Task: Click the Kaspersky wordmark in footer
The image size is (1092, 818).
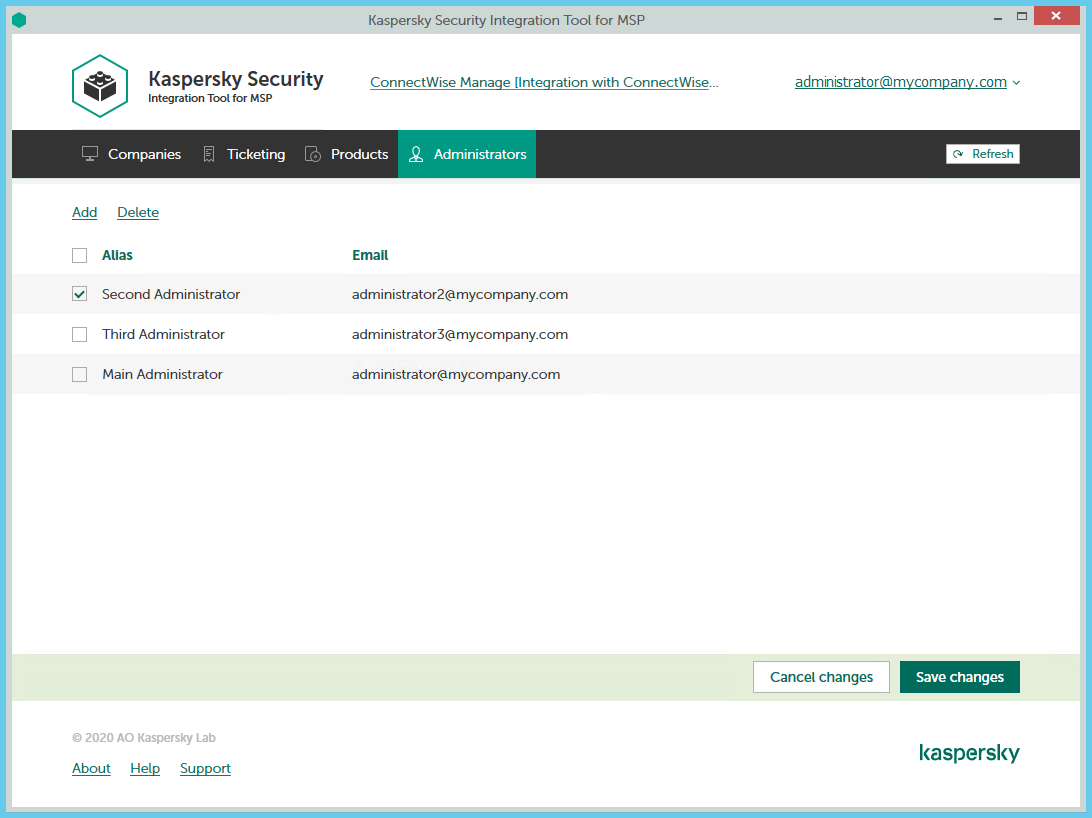Action: (x=969, y=753)
